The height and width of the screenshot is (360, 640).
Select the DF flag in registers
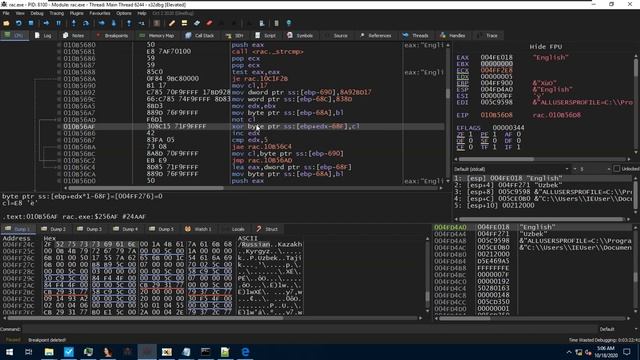509,140
